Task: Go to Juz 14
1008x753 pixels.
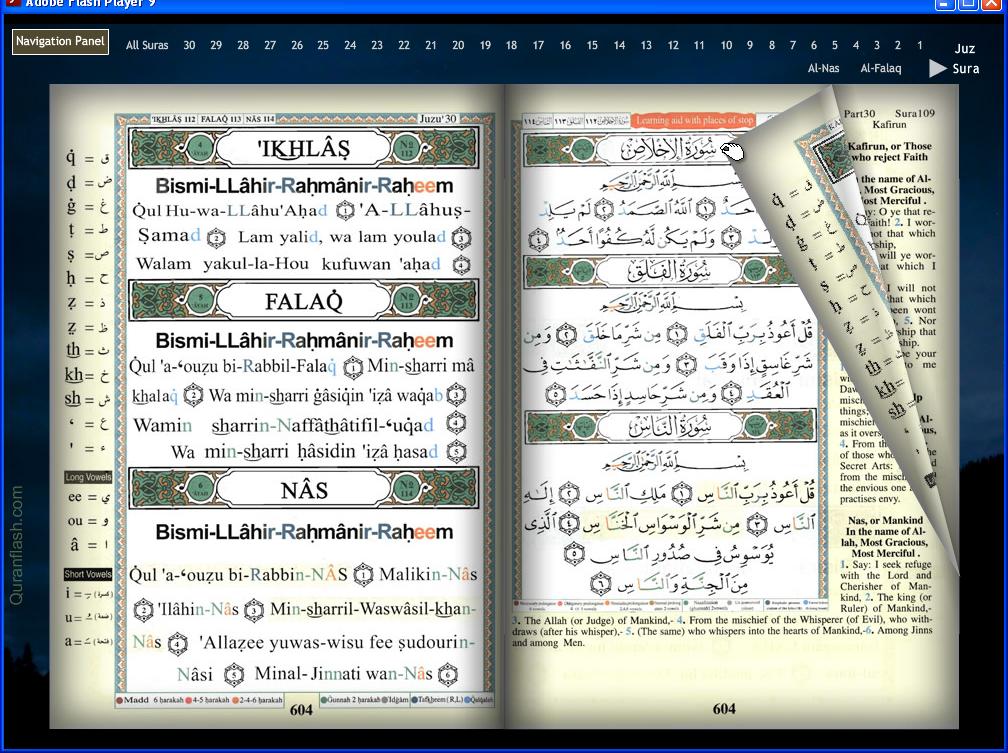Action: pyautogui.click(x=620, y=46)
